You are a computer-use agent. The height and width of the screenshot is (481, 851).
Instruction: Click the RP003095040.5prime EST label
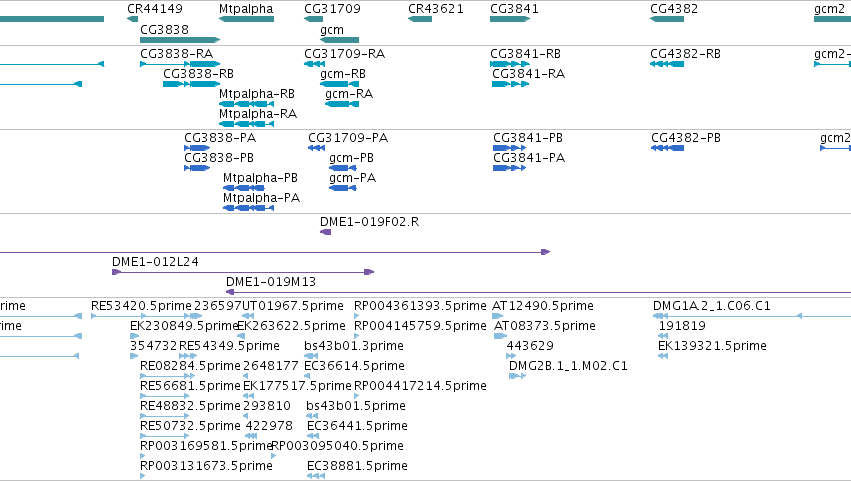[x=338, y=446]
